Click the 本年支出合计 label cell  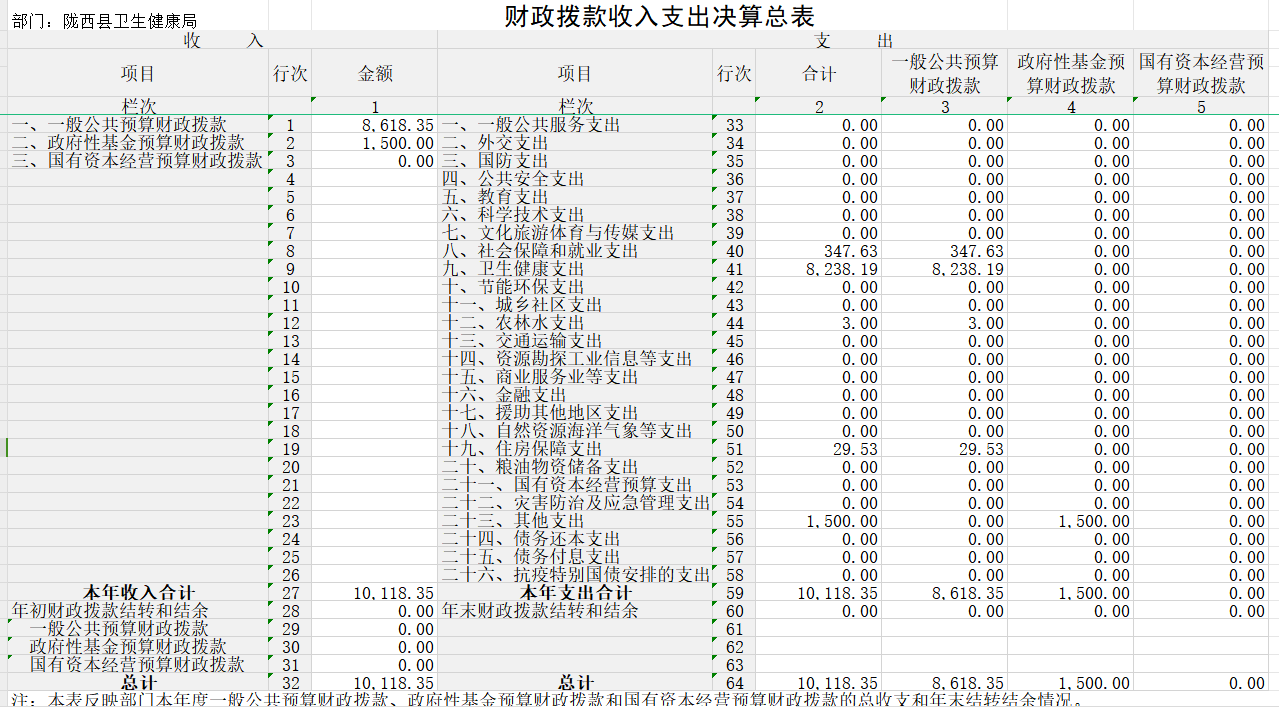tap(575, 594)
